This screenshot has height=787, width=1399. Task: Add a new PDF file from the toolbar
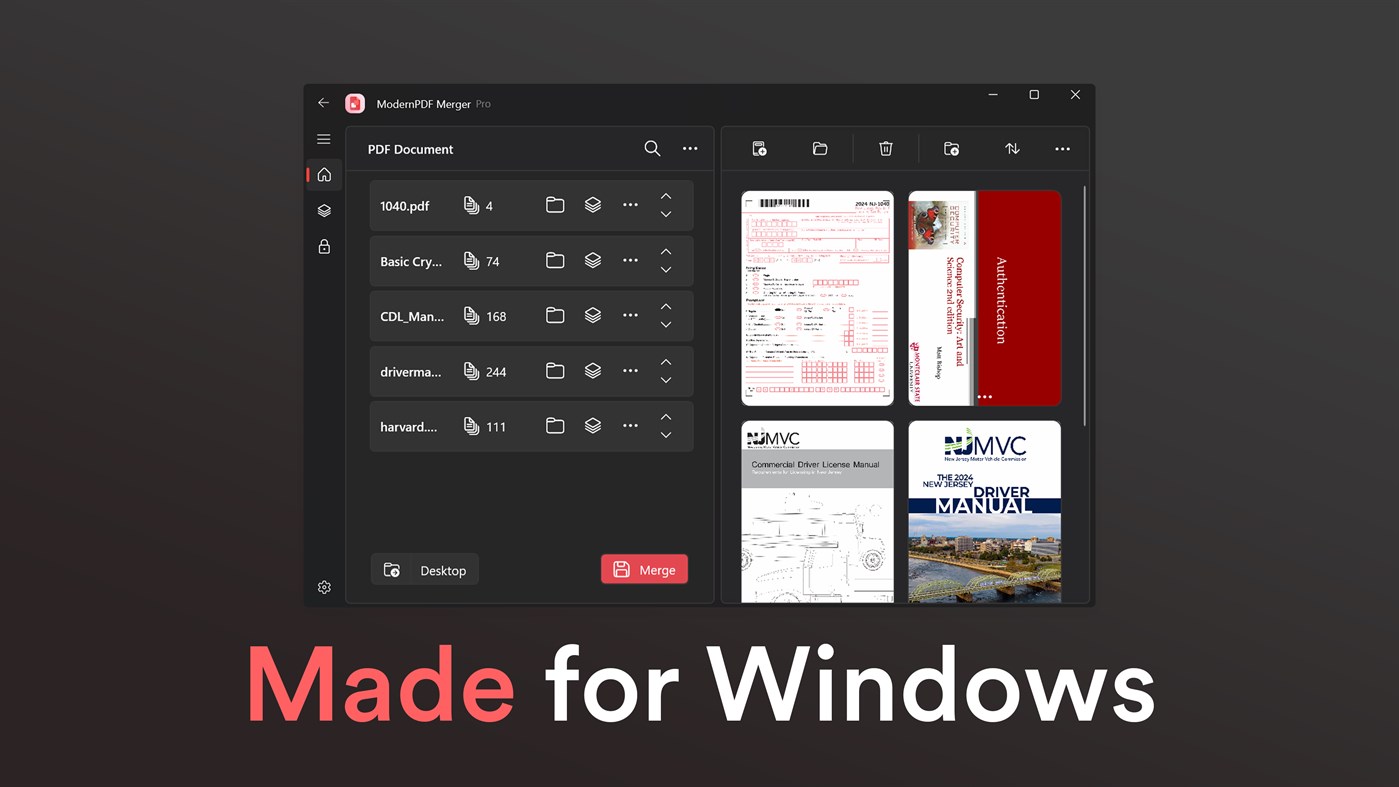tap(759, 148)
